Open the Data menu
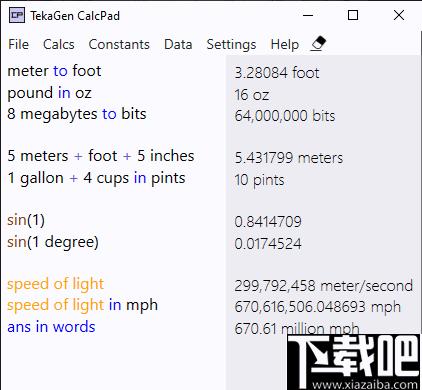The height and width of the screenshot is (390, 422). (178, 44)
